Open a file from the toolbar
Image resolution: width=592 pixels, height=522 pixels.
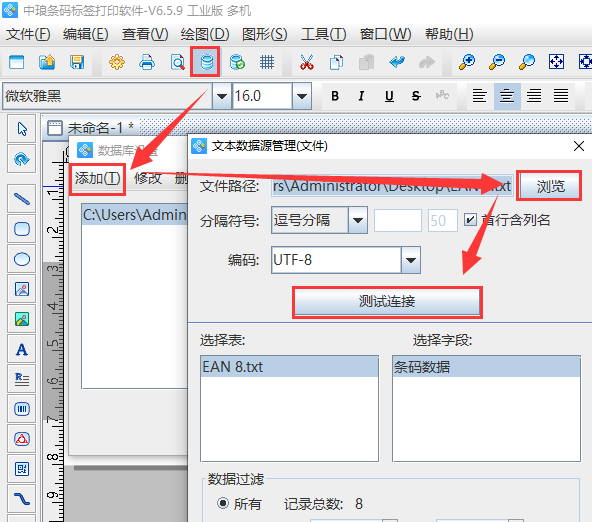tap(47, 62)
